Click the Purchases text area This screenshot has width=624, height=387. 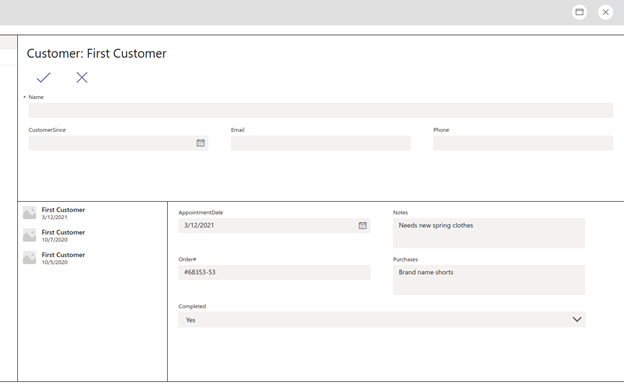489,280
